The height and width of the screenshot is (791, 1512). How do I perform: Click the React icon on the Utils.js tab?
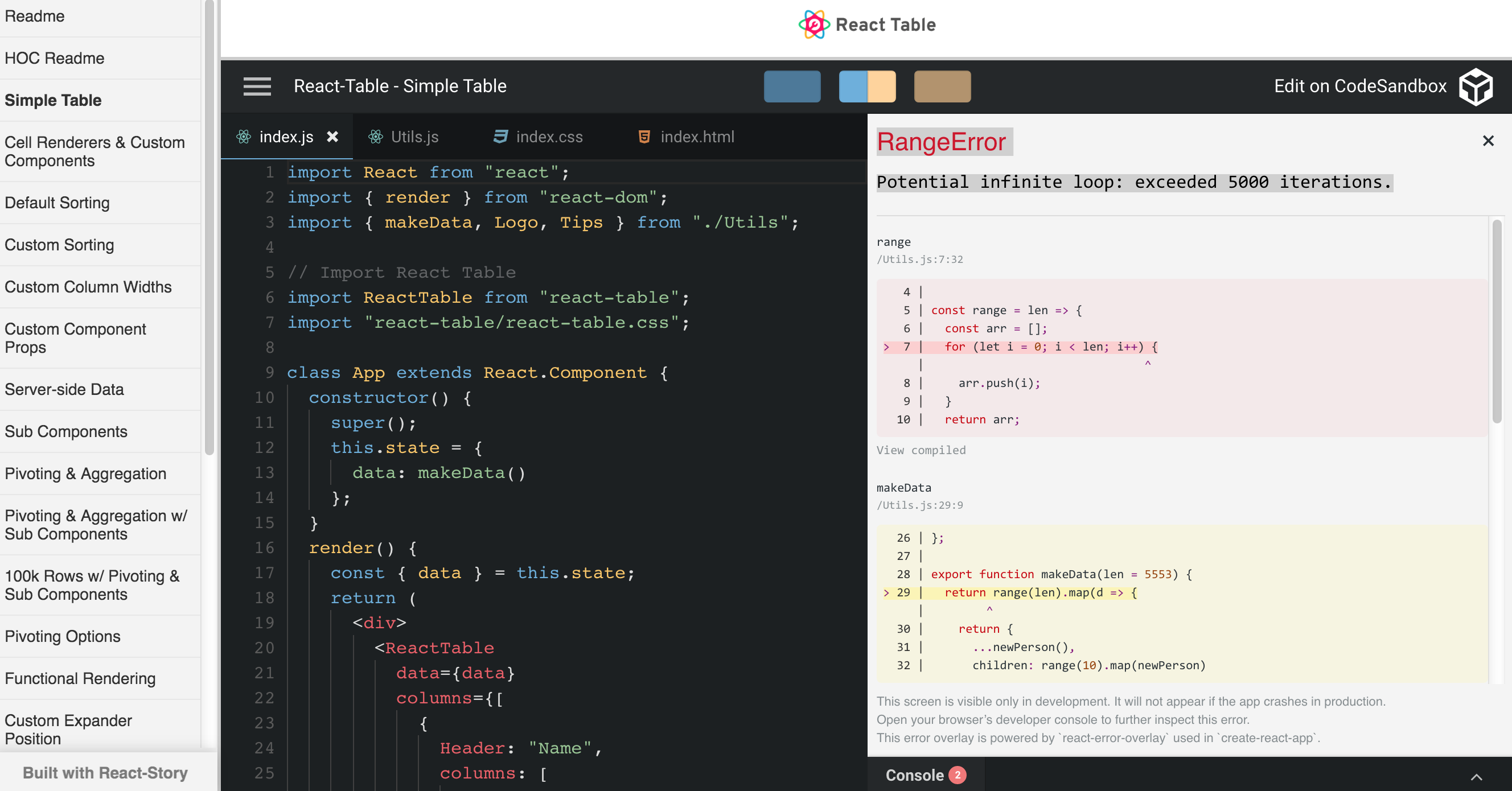[376, 137]
